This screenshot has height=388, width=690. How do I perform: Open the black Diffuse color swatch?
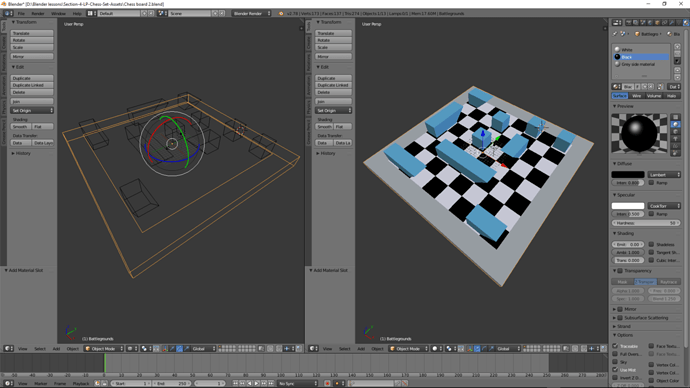tap(628, 175)
